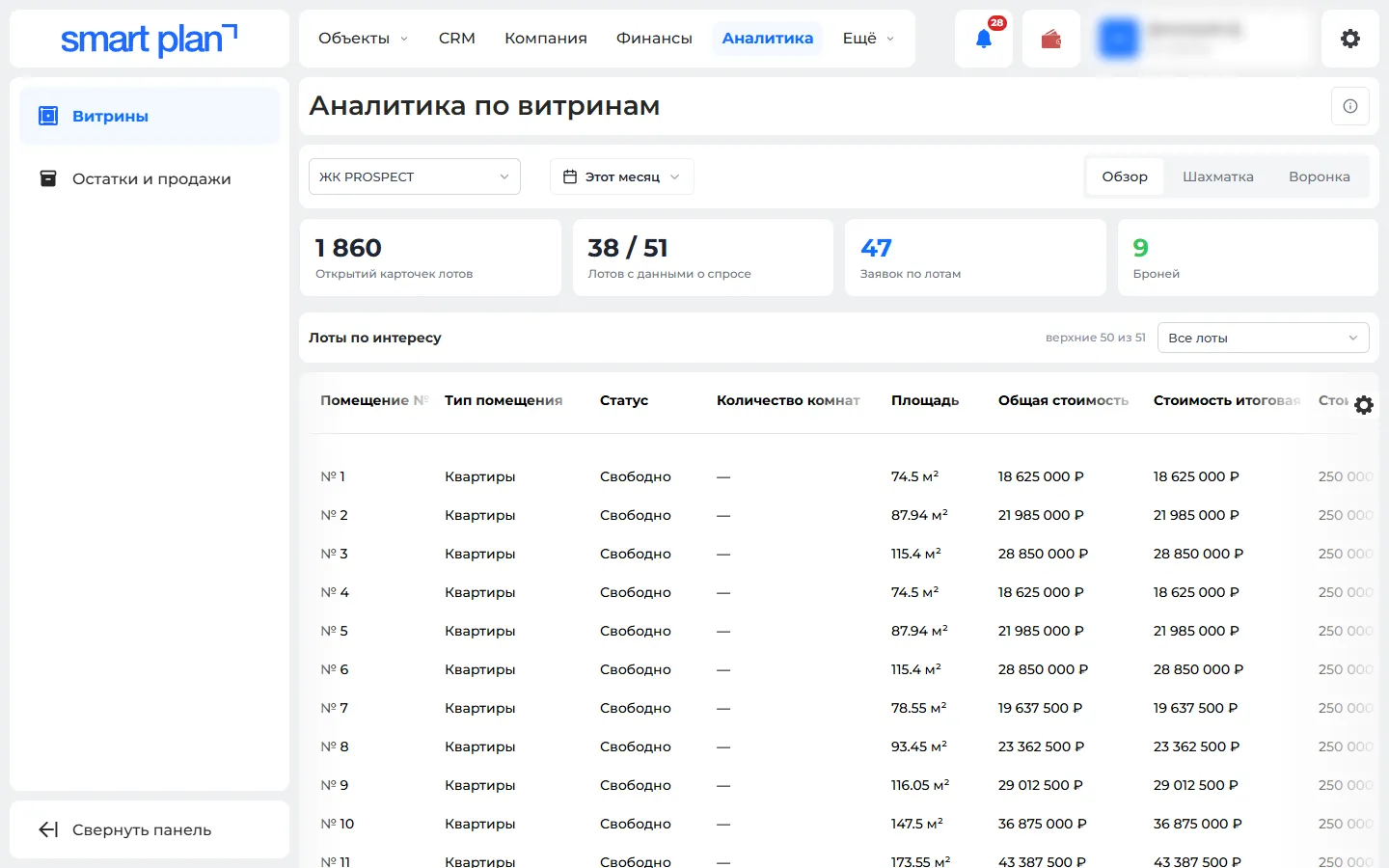Click the Остатки и продажи archive icon
The height and width of the screenshot is (868, 1389).
[48, 178]
